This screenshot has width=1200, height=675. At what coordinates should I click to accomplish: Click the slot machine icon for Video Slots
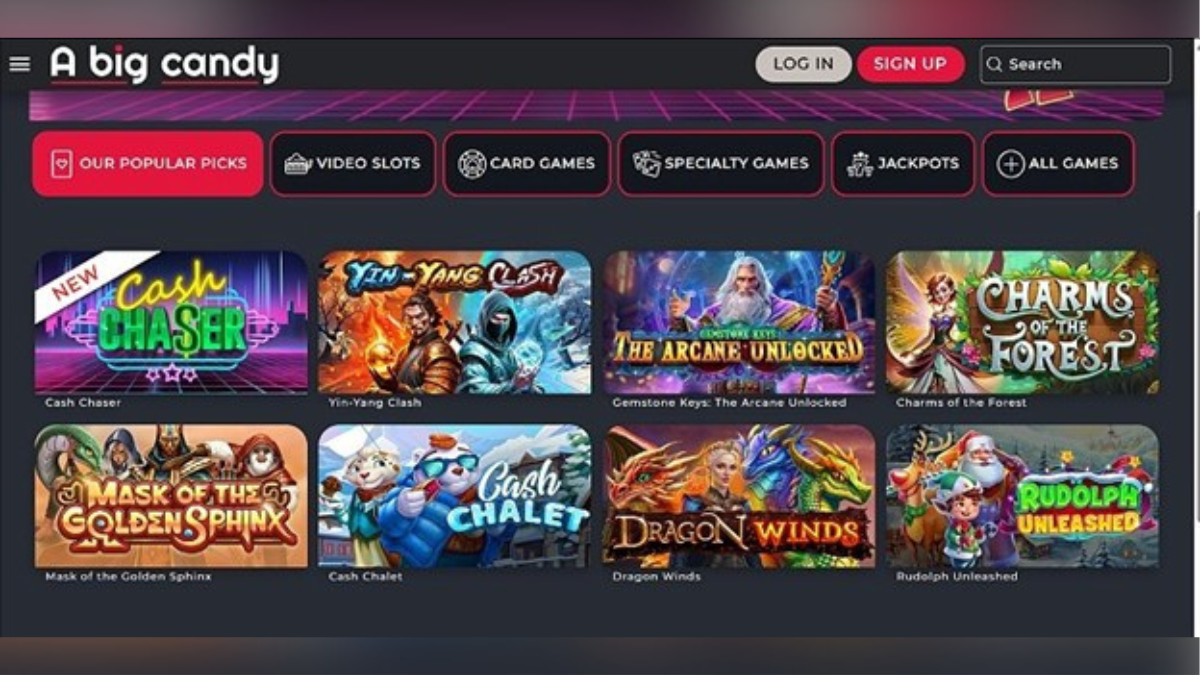[298, 163]
